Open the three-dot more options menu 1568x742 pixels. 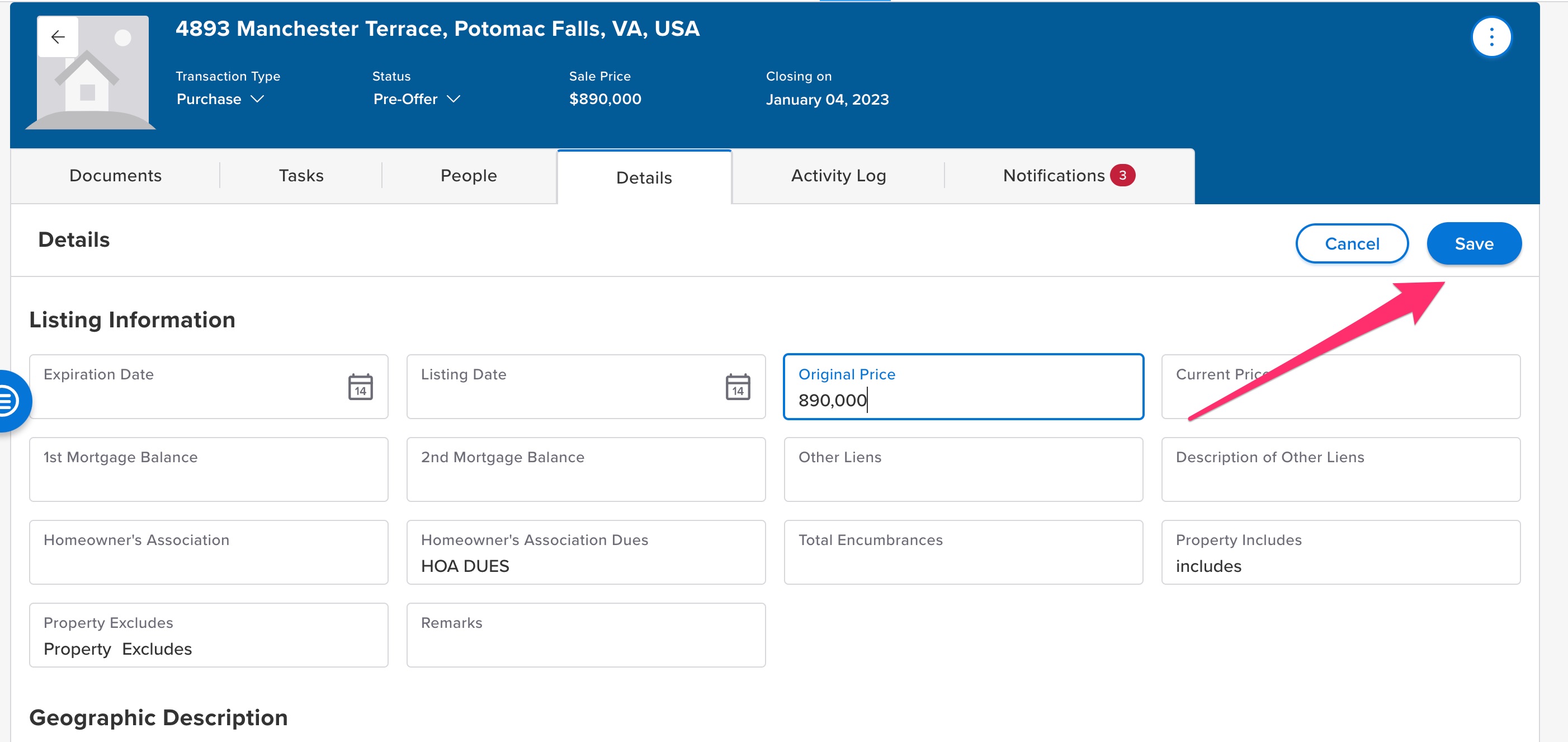pyautogui.click(x=1491, y=37)
